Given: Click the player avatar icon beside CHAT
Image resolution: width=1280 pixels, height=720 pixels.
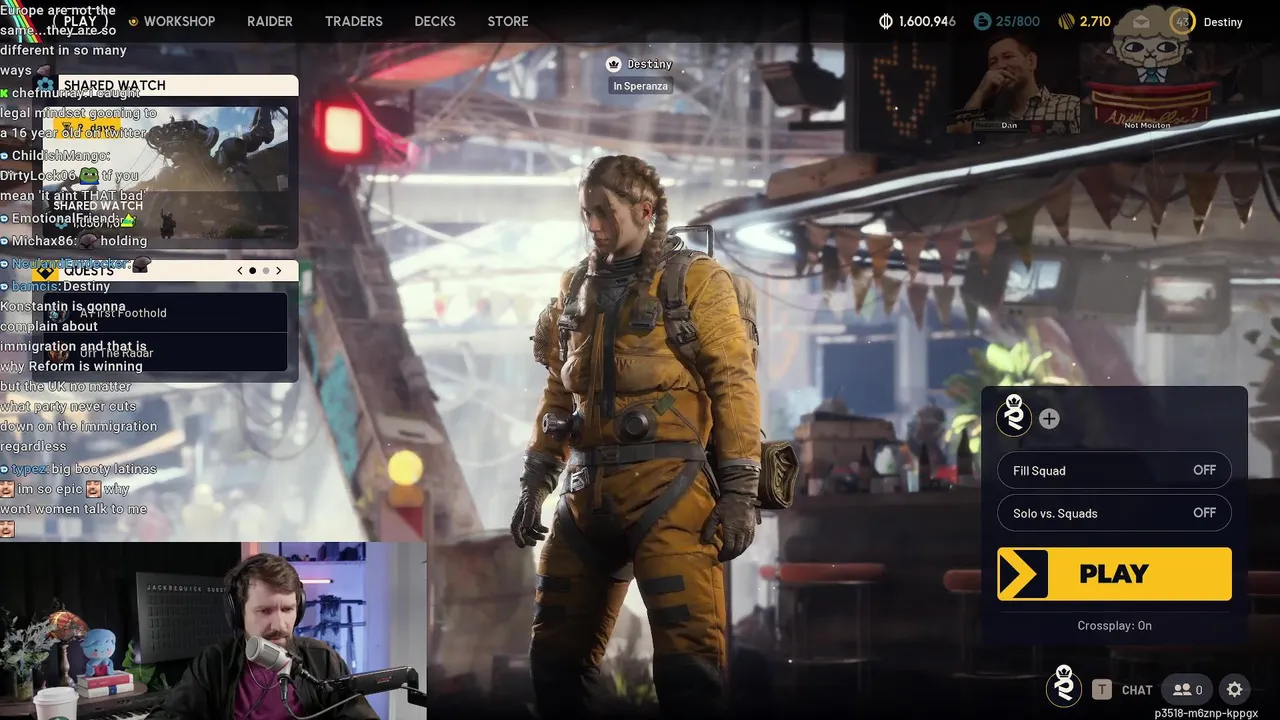Looking at the screenshot, I should (1064, 687).
